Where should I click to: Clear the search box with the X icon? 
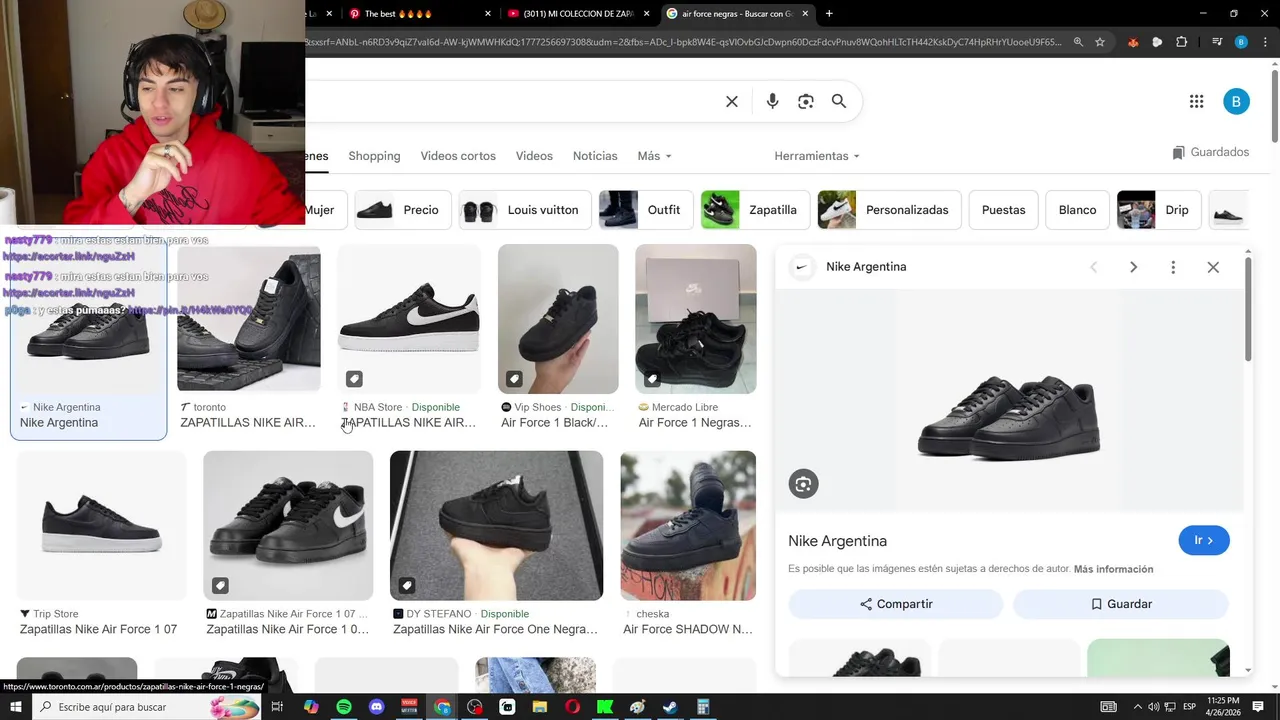click(x=732, y=101)
